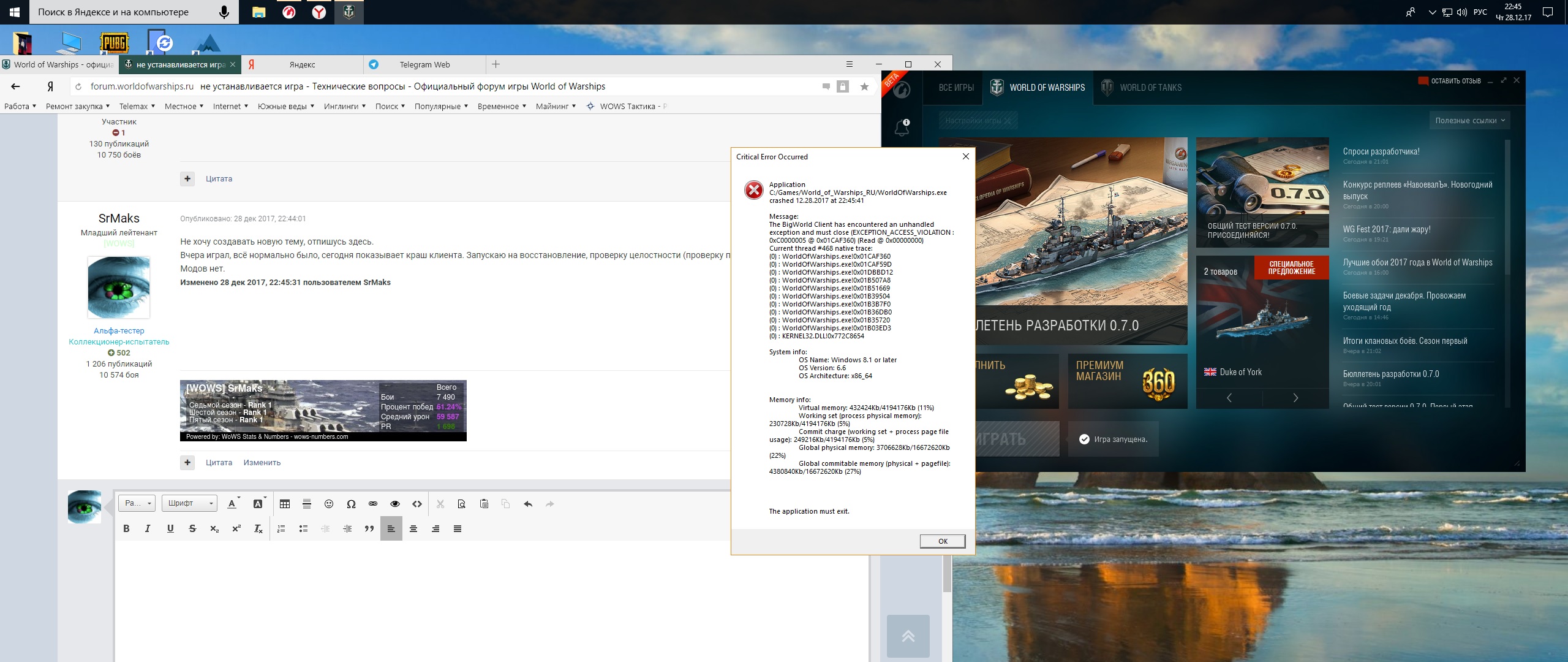Preview the post with the magnifier-page icon
This screenshot has width=1568, height=662.
[462, 504]
